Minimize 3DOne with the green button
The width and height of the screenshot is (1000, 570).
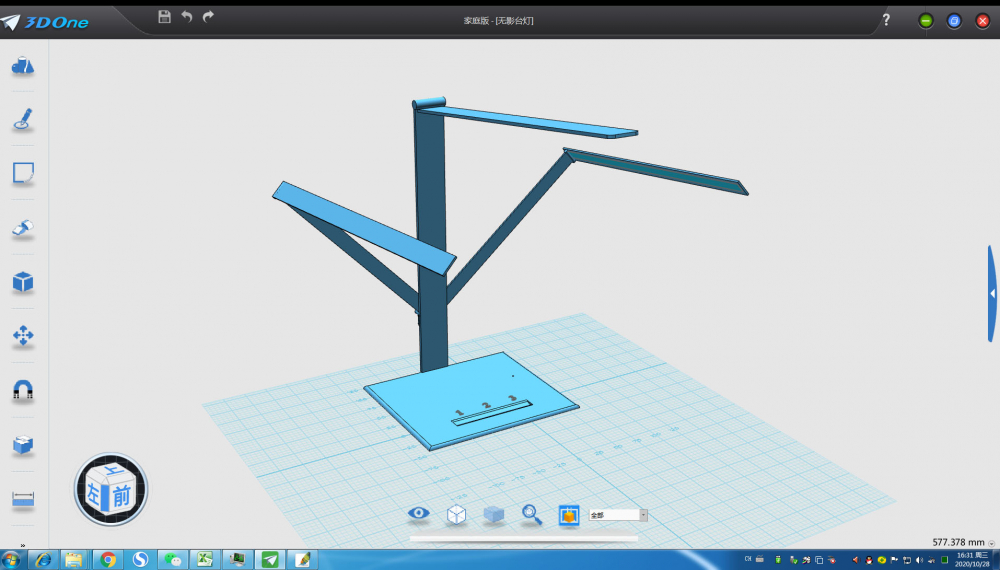pyautogui.click(x=925, y=21)
